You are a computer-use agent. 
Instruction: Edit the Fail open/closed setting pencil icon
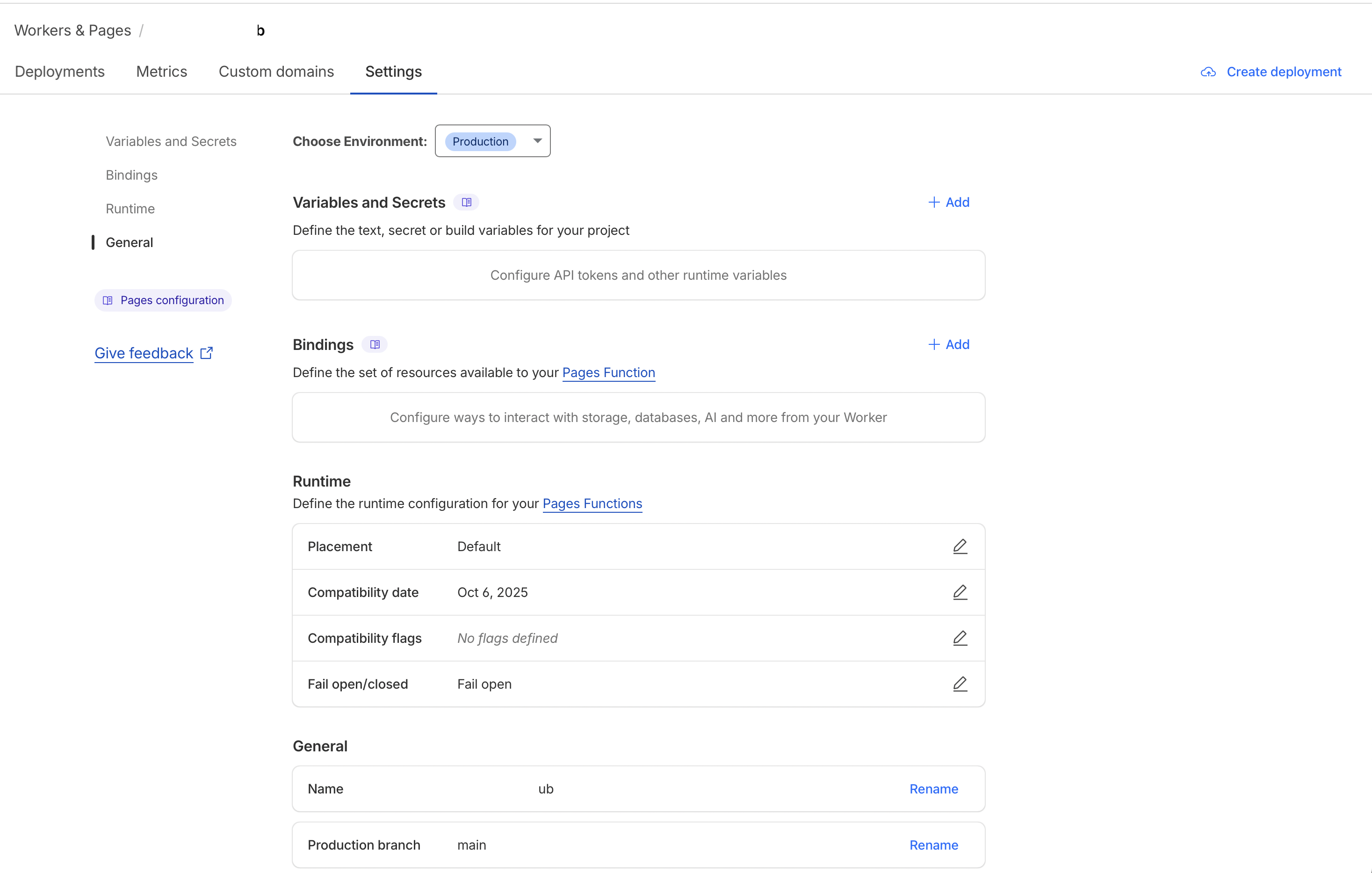coord(960,684)
